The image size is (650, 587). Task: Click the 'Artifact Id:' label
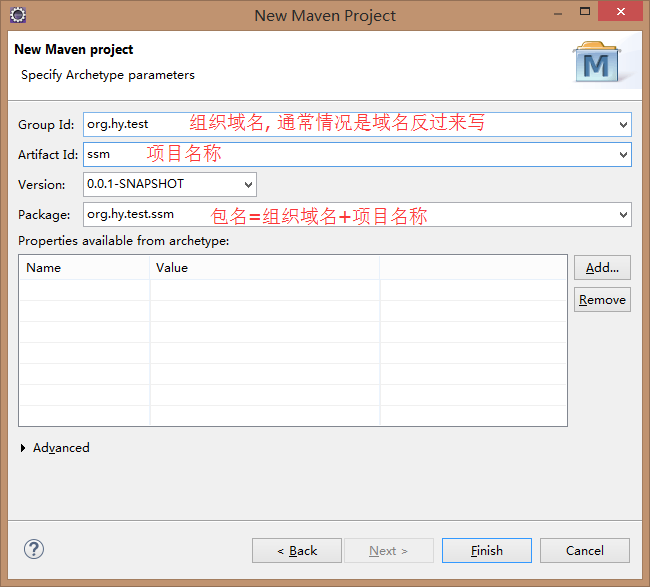click(48, 155)
